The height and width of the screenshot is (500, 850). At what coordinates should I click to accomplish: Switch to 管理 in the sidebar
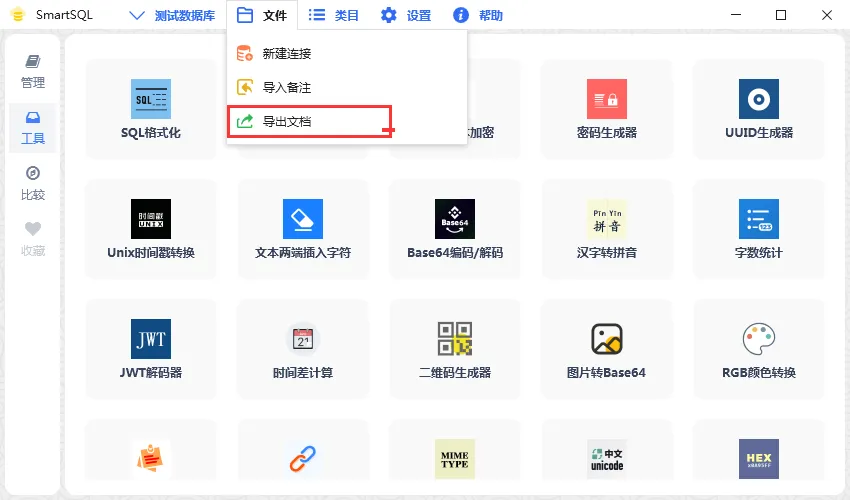(x=33, y=71)
